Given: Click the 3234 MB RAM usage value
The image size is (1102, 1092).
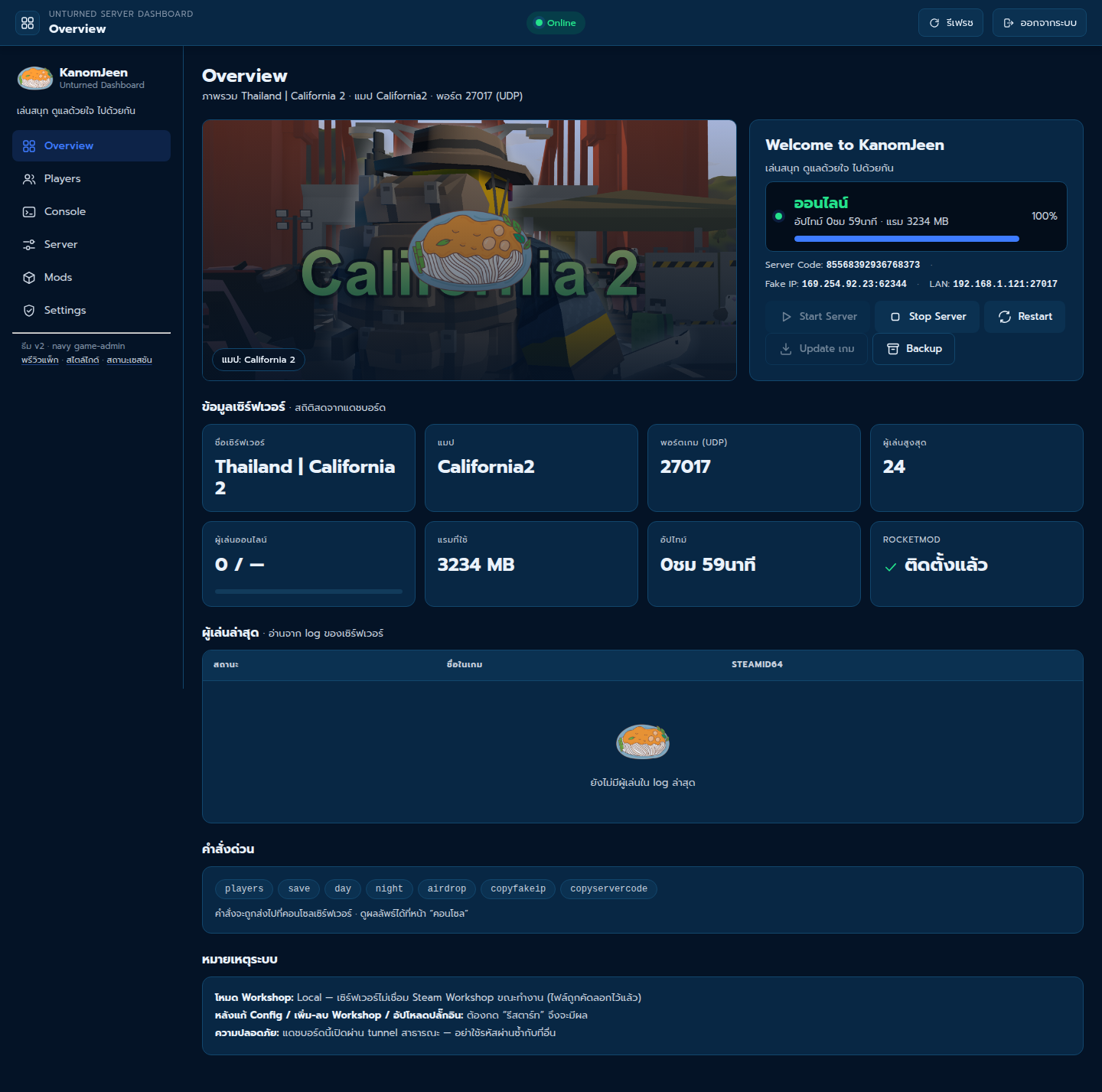Looking at the screenshot, I should (476, 565).
